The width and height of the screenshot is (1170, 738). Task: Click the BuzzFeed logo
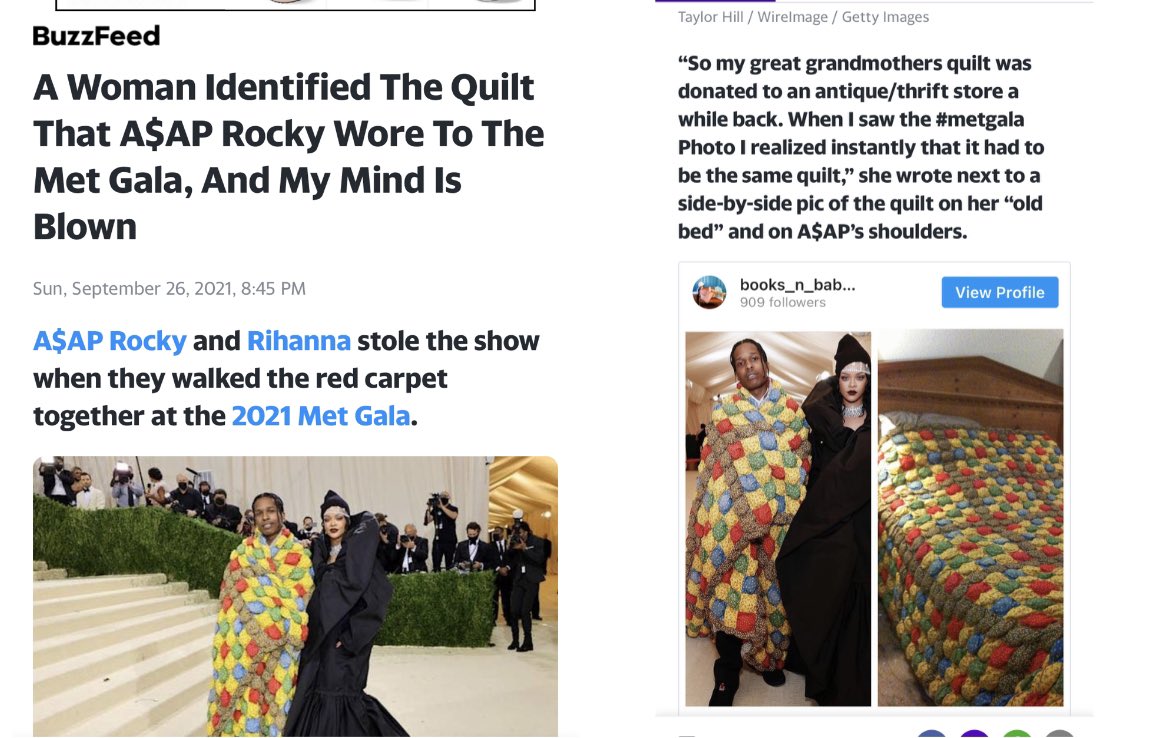point(96,35)
